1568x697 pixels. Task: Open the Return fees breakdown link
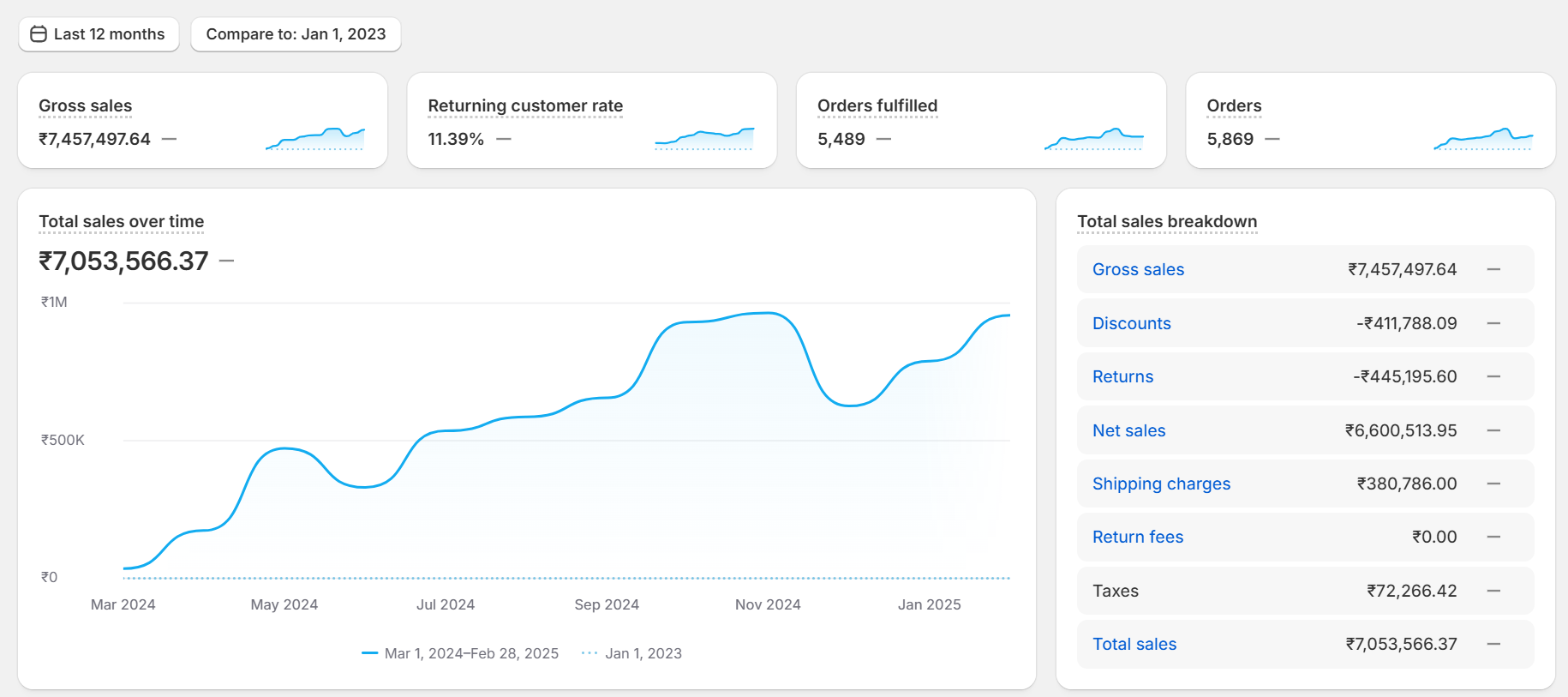coord(1137,537)
